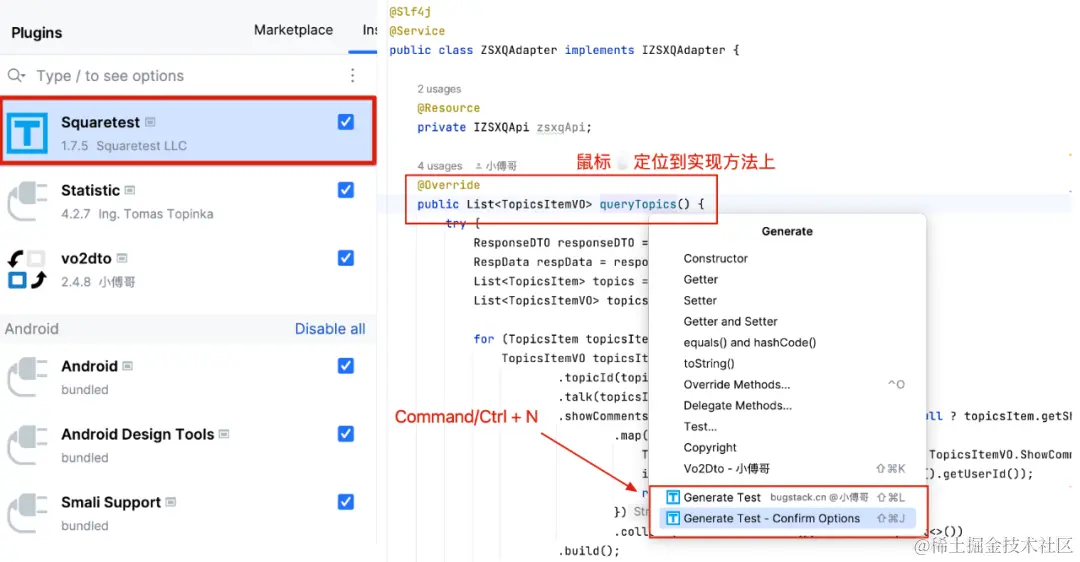Select the Smali Support plugin row
Screen dimensions: 1080x562
(x=188, y=513)
